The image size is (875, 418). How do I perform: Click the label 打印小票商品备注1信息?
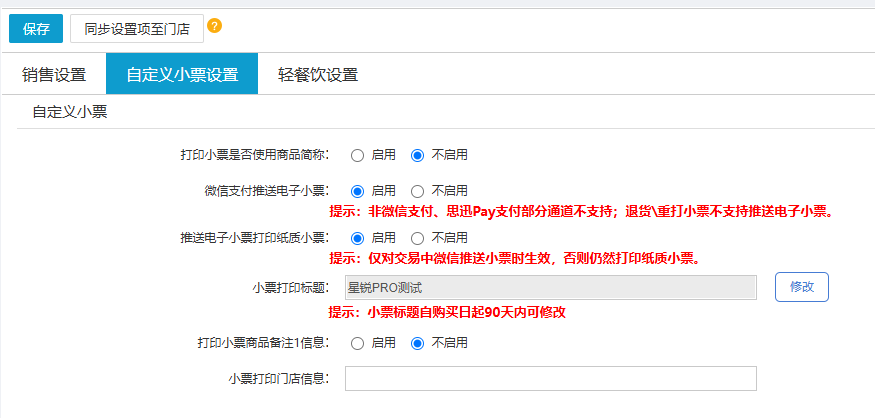pos(263,343)
